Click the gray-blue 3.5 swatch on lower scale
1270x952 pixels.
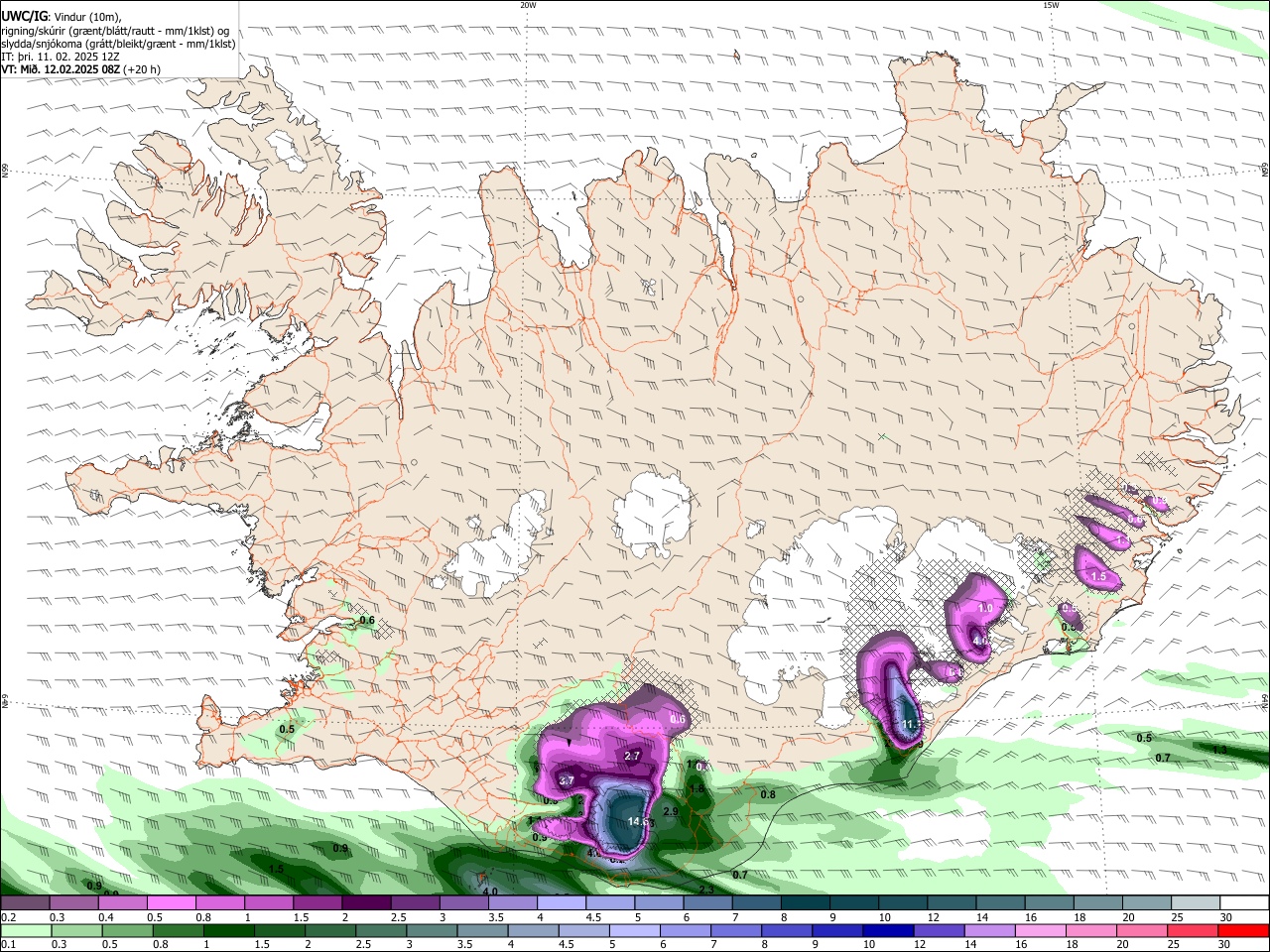click(x=482, y=930)
